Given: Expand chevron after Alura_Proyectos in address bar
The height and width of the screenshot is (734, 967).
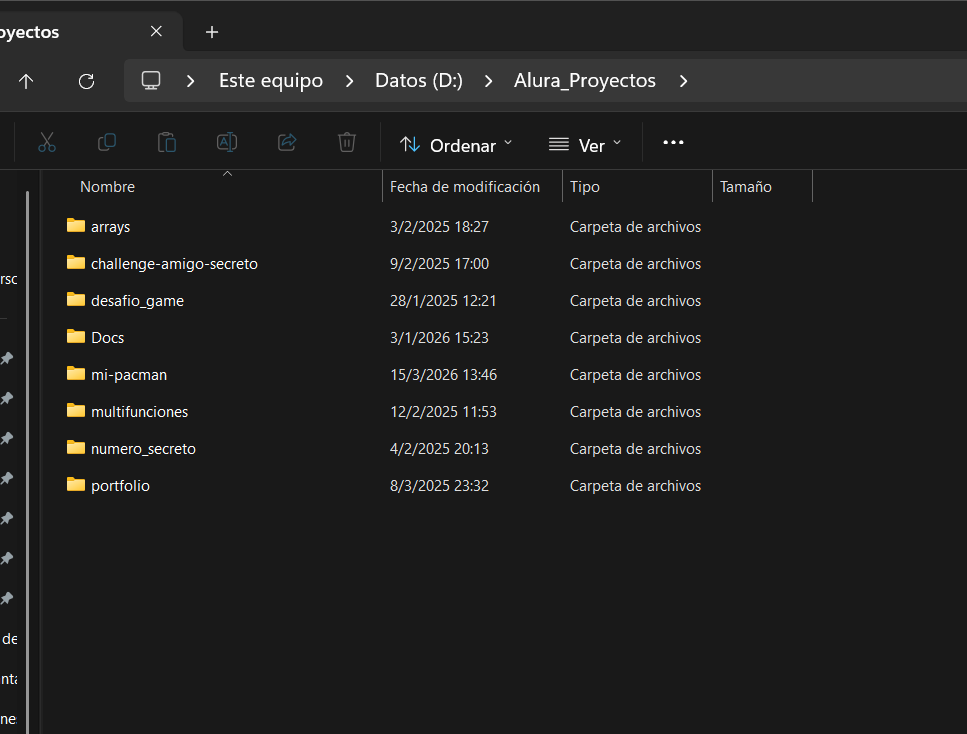Looking at the screenshot, I should point(684,81).
